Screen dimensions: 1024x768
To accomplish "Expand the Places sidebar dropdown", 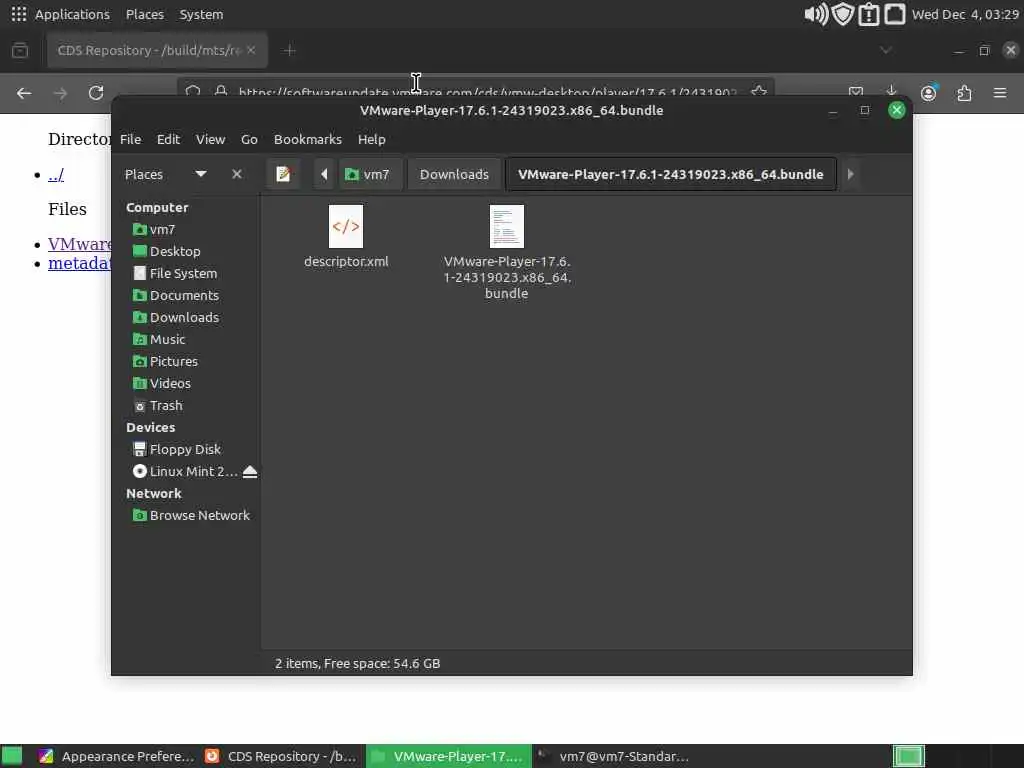I will click(200, 174).
